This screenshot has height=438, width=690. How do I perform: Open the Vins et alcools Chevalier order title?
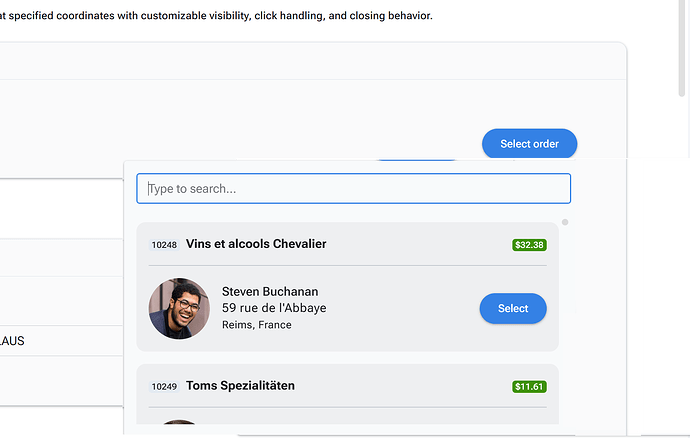point(256,244)
